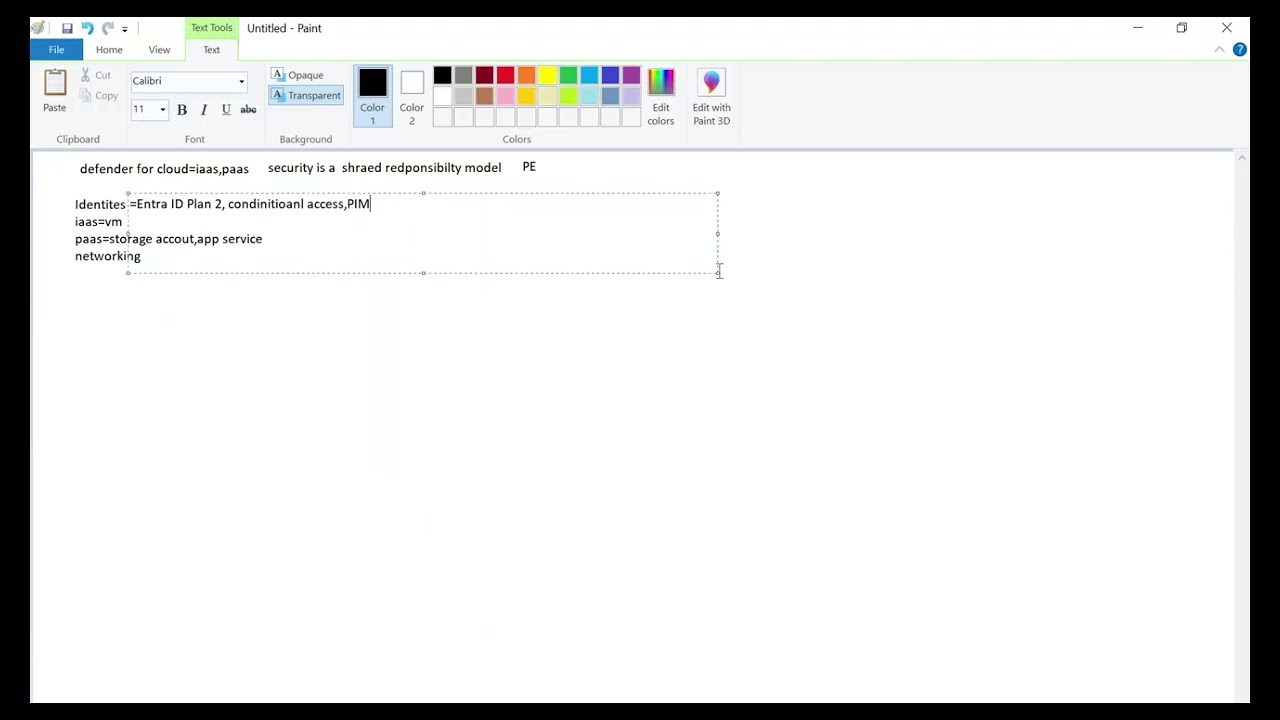The height and width of the screenshot is (720, 1280).
Task: Switch to the Home ribbon tab
Action: pos(109,50)
